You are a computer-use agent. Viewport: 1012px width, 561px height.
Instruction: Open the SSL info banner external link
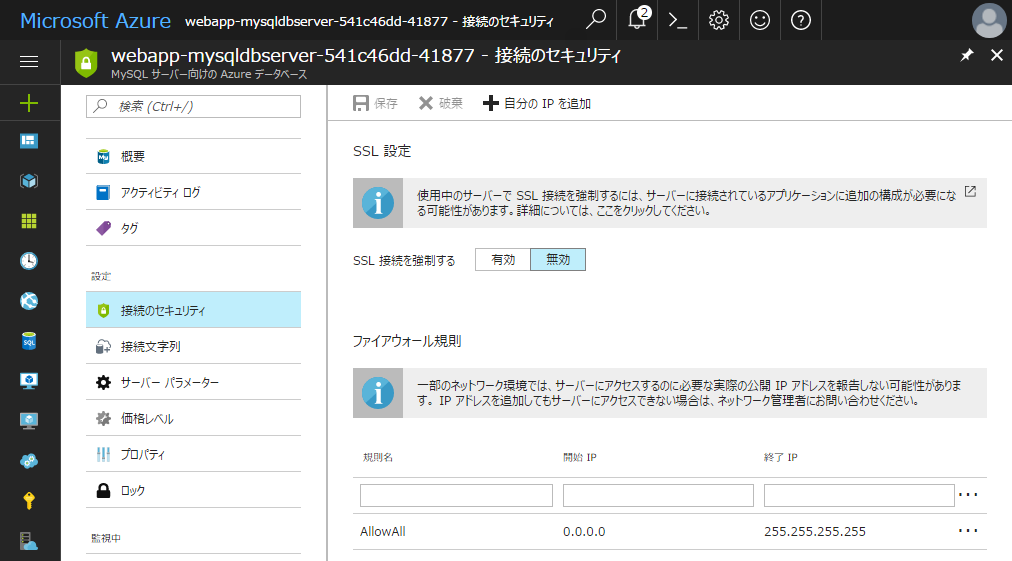[x=970, y=192]
